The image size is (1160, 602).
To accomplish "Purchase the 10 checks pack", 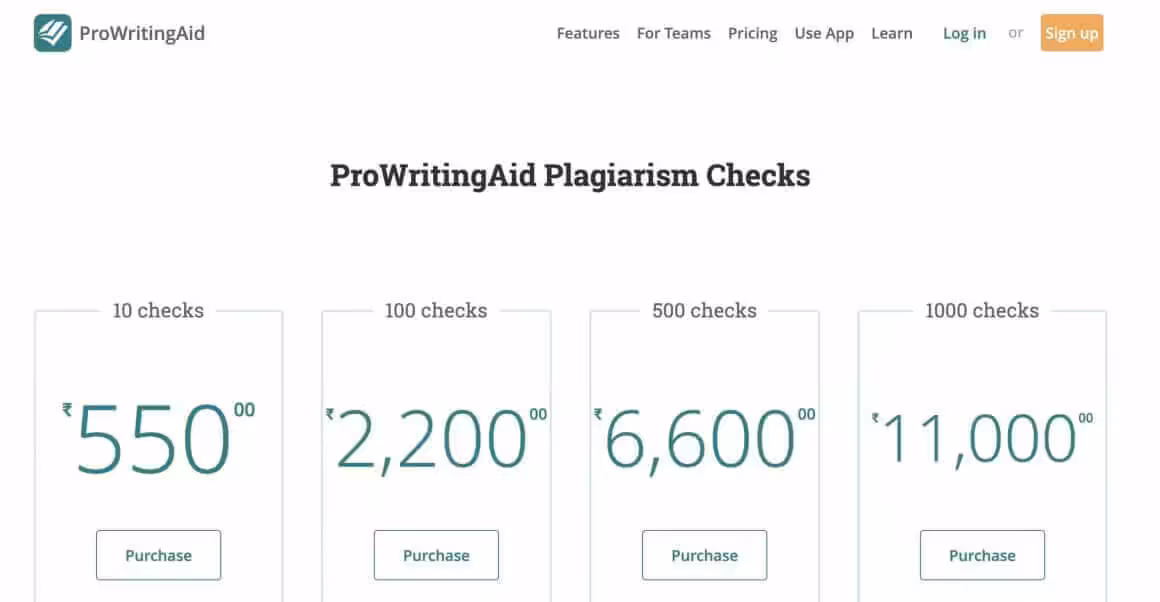I will click(158, 555).
